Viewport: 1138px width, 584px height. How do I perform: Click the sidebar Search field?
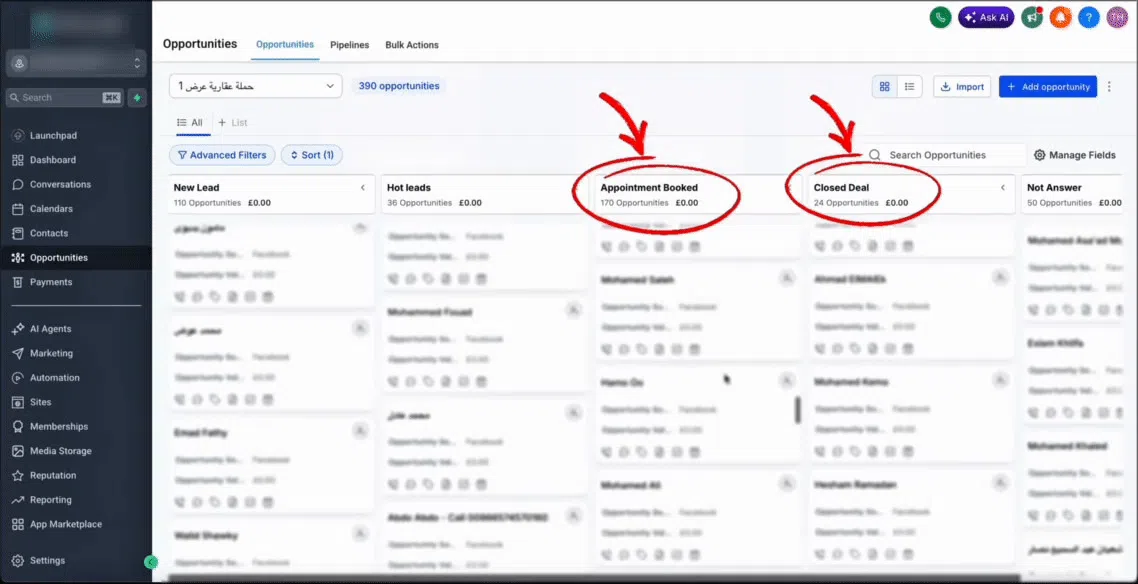point(65,97)
